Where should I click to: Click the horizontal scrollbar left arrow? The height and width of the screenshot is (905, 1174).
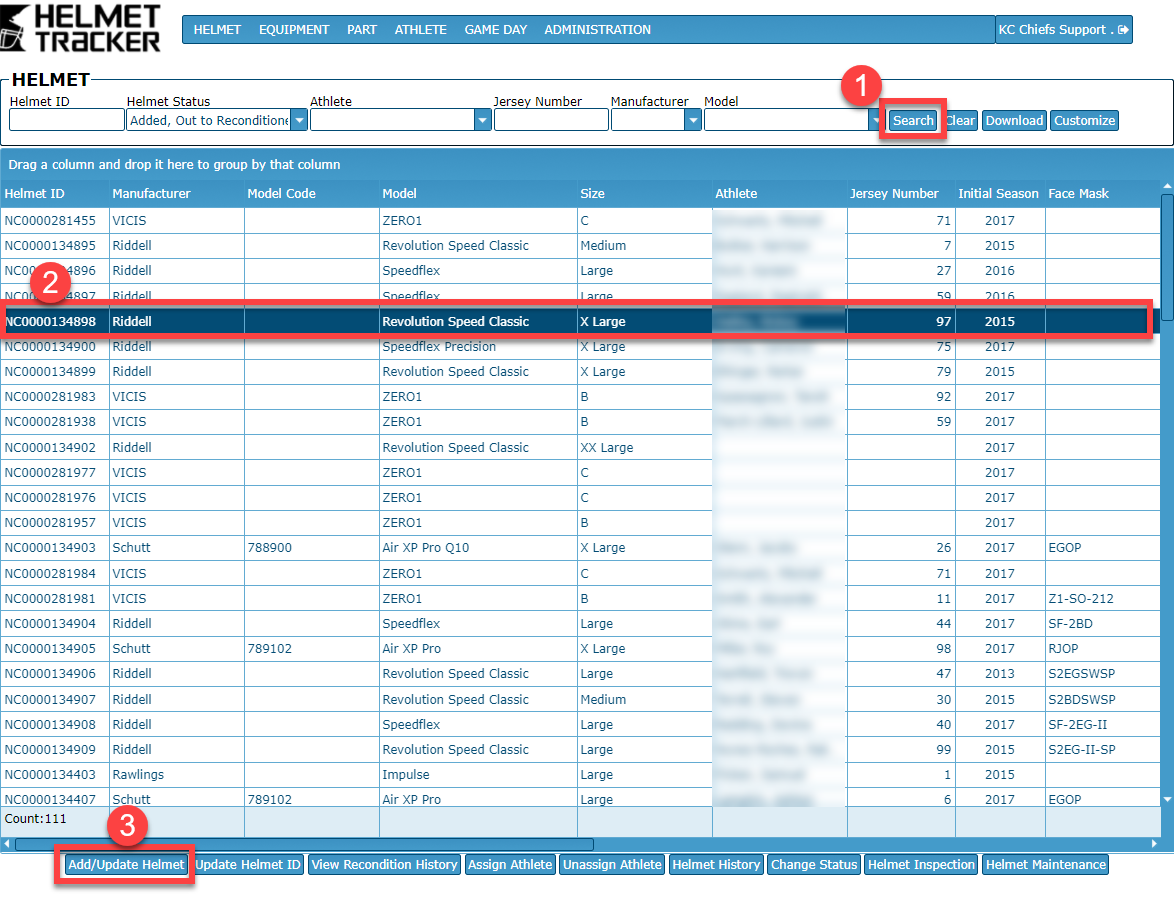[x=7, y=844]
